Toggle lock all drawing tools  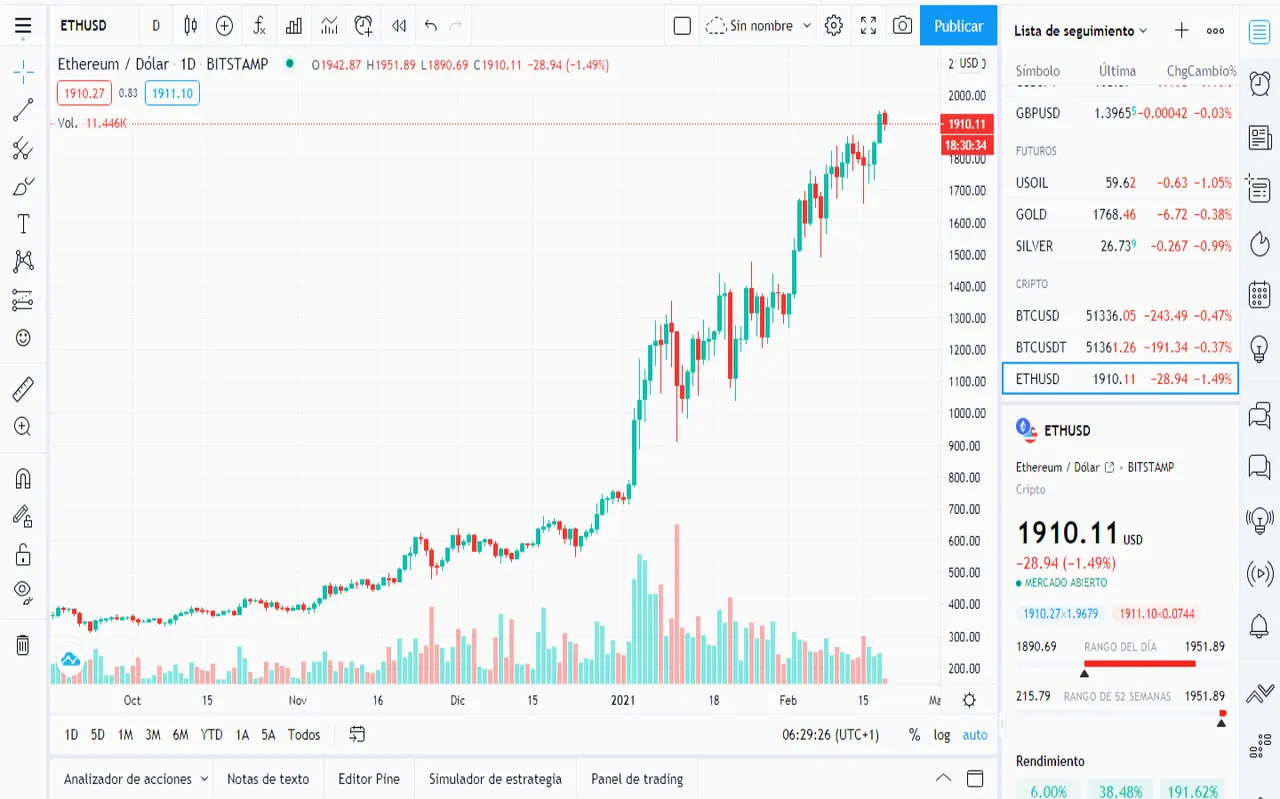(x=23, y=554)
